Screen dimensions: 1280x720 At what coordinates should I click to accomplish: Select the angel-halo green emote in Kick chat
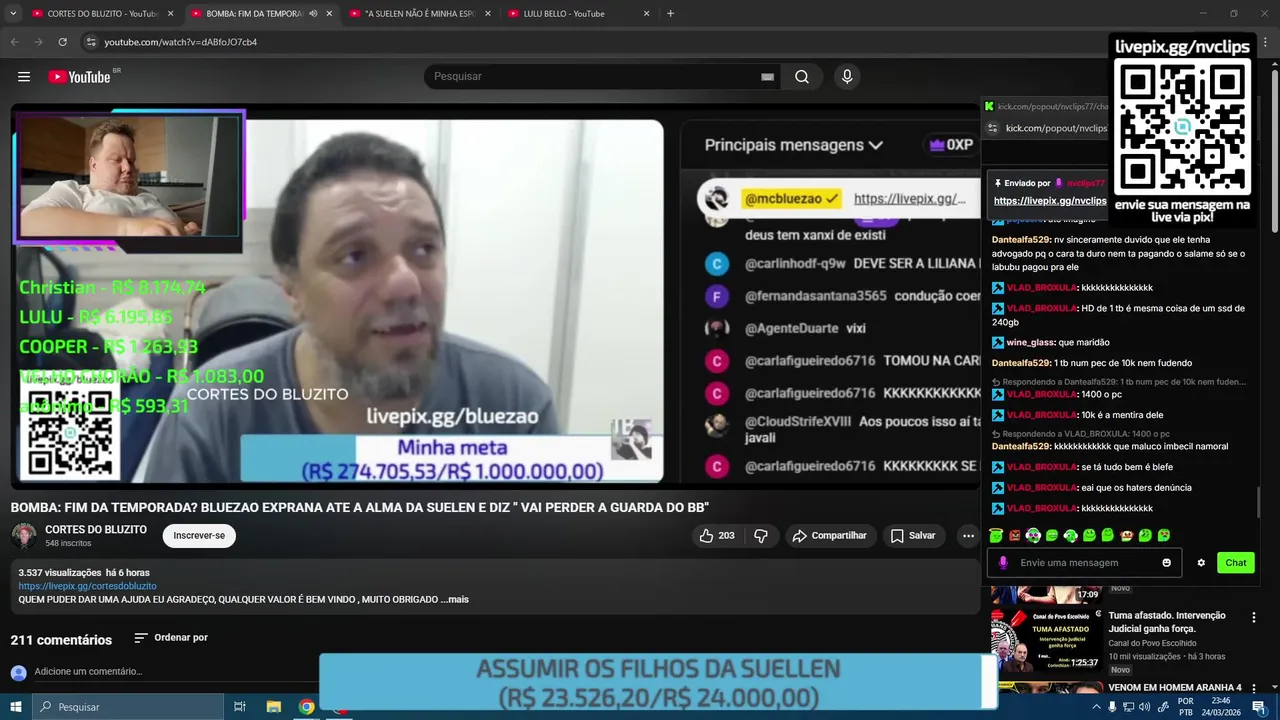pyautogui.click(x=996, y=535)
